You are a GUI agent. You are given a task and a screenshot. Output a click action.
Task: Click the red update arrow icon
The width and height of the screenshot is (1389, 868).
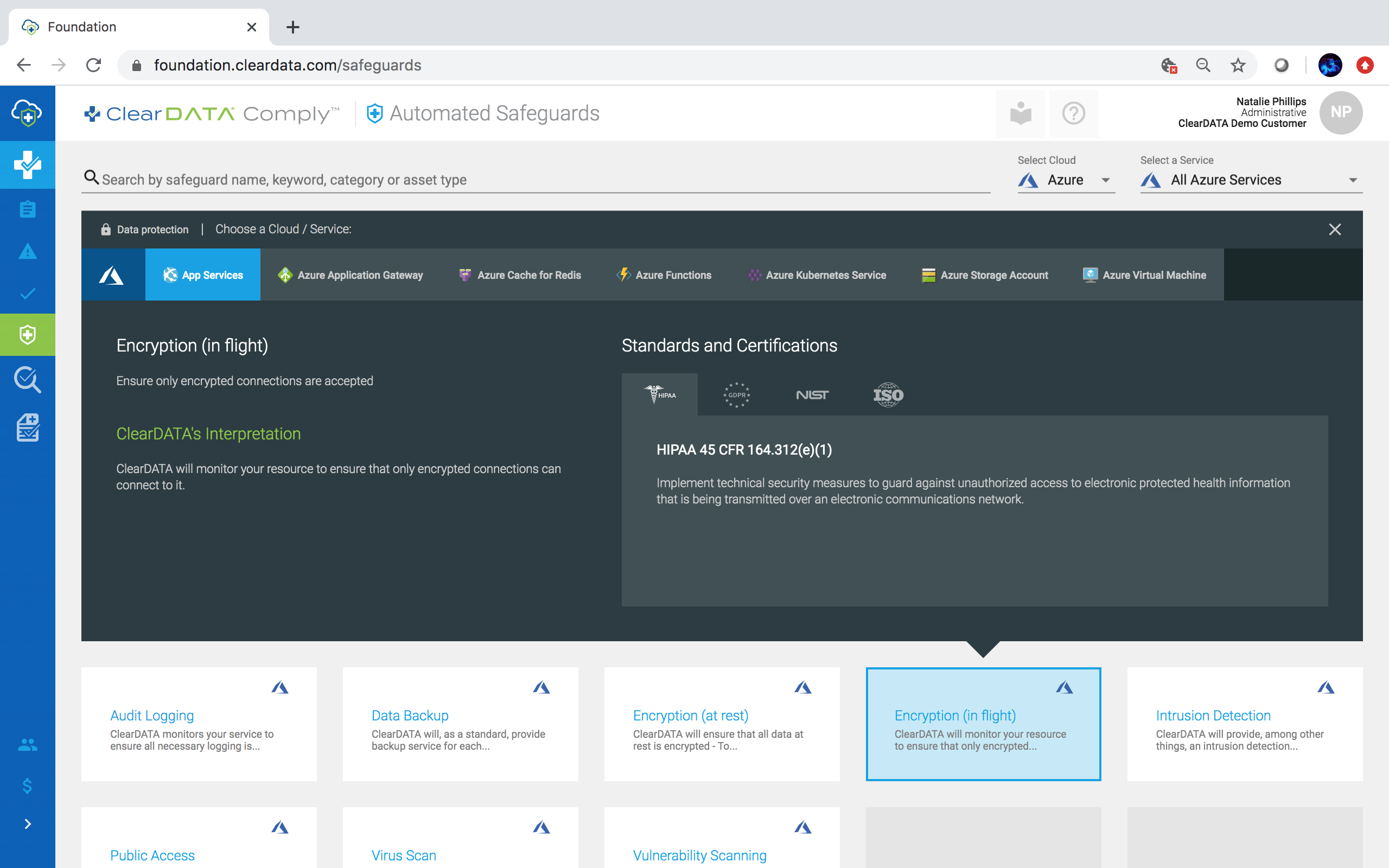(x=1365, y=65)
